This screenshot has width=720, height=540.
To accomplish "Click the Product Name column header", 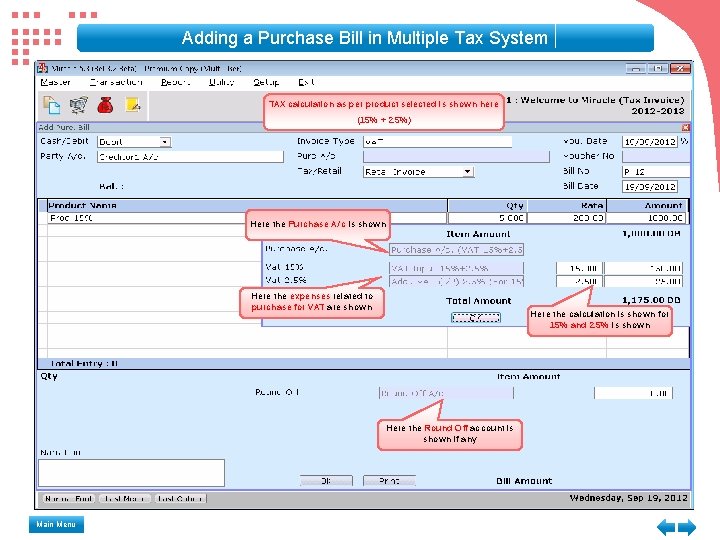I will [x=247, y=205].
